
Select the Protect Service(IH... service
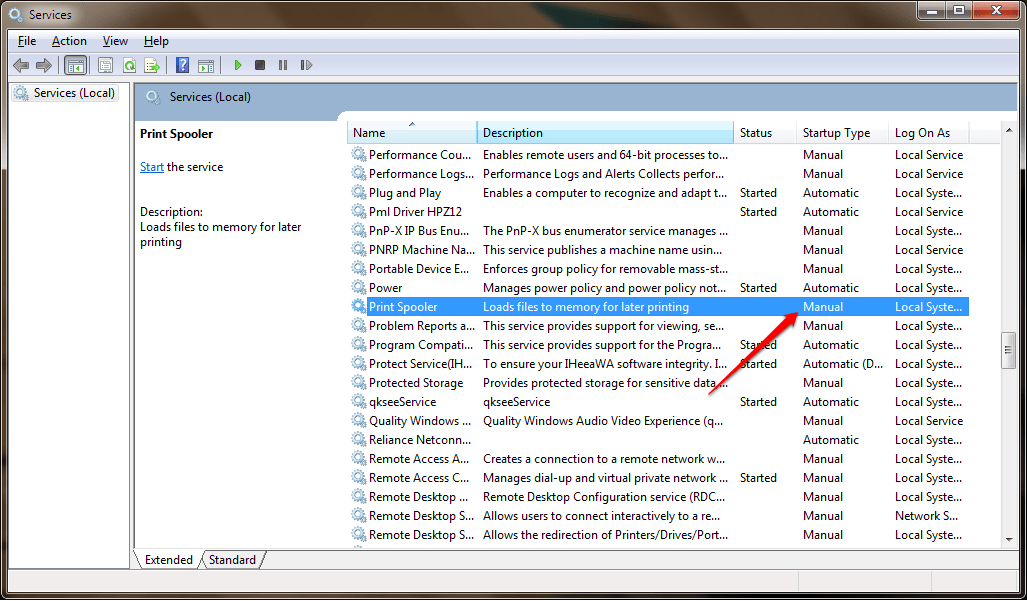pyautogui.click(x=420, y=363)
